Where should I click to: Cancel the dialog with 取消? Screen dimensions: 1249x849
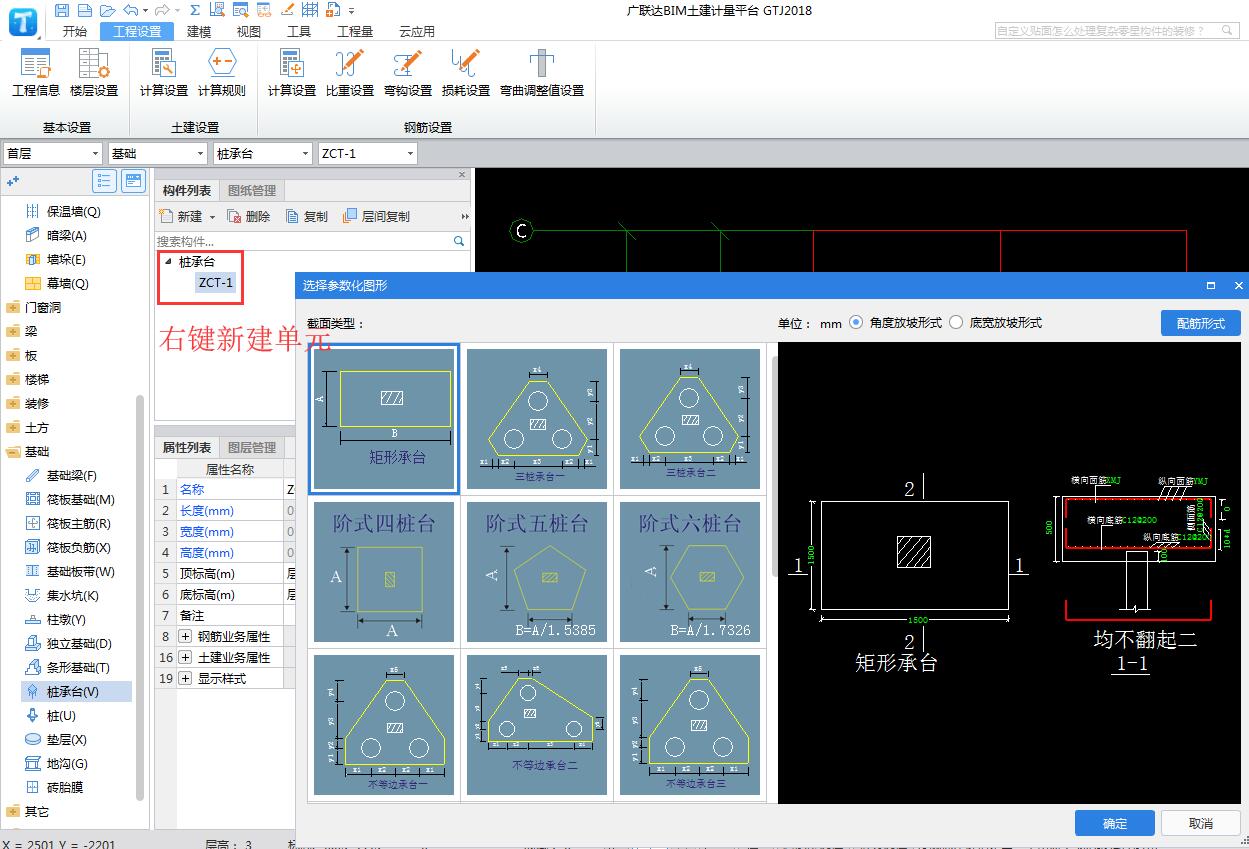pyautogui.click(x=1201, y=823)
